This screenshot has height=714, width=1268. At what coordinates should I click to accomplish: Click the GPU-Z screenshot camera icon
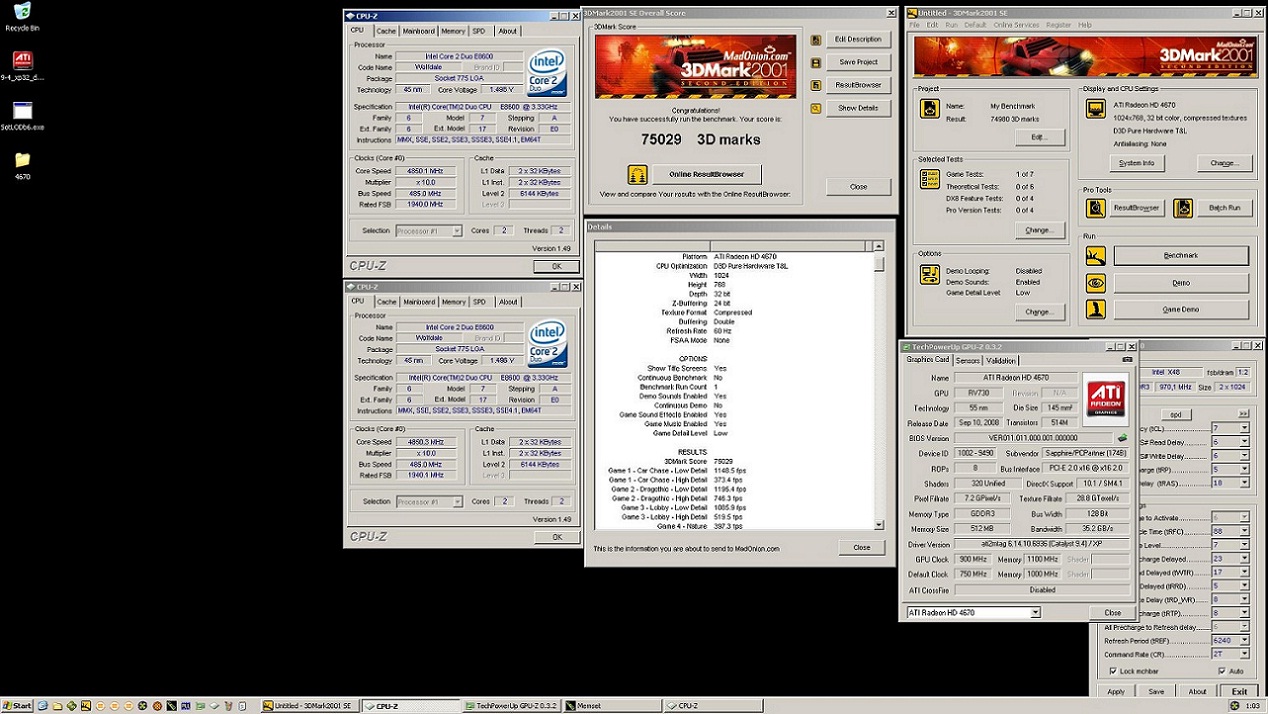(x=1127, y=360)
